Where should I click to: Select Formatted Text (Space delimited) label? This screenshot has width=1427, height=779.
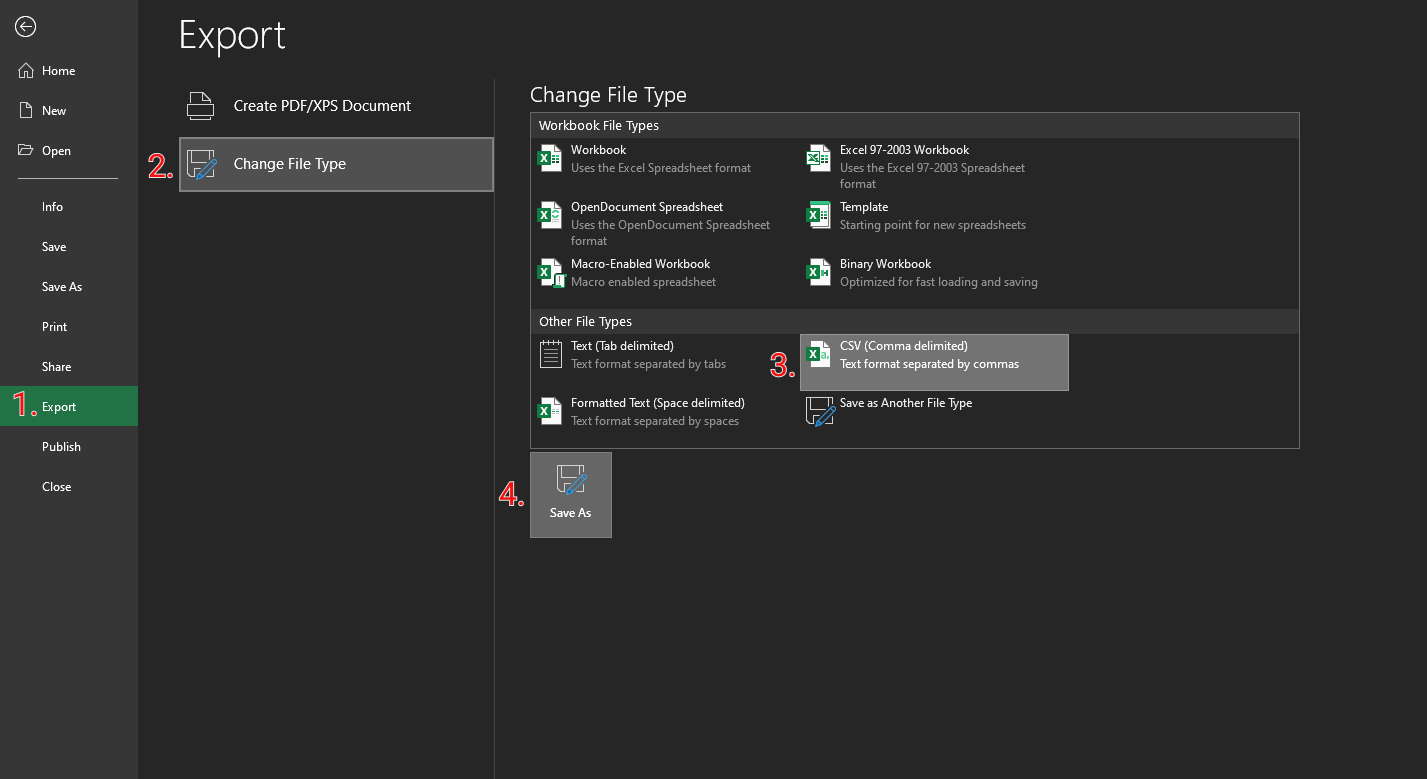(658, 403)
